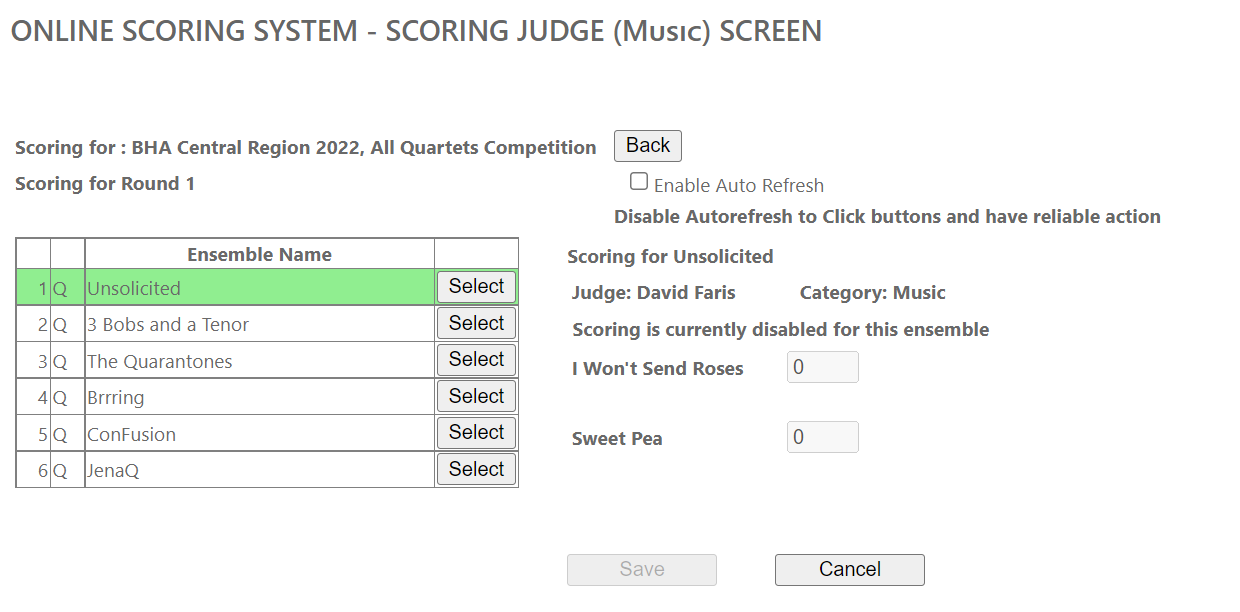Select 3 Bobs and a Tenor

click(476, 324)
